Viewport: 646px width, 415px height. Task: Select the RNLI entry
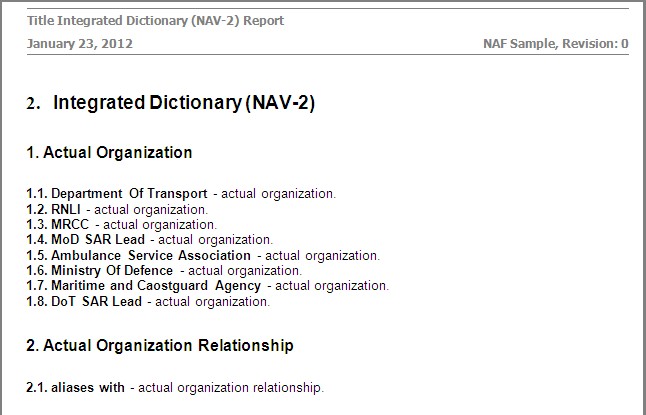[67, 210]
